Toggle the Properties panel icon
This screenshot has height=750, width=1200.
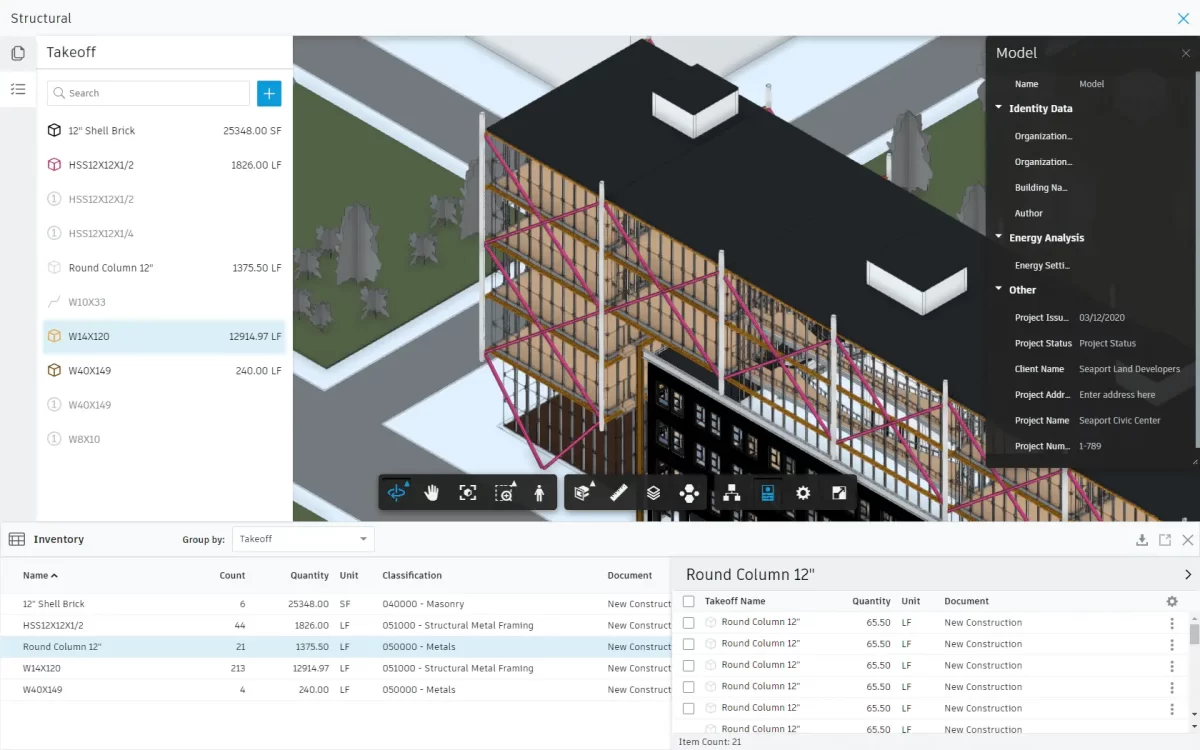[x=767, y=492]
